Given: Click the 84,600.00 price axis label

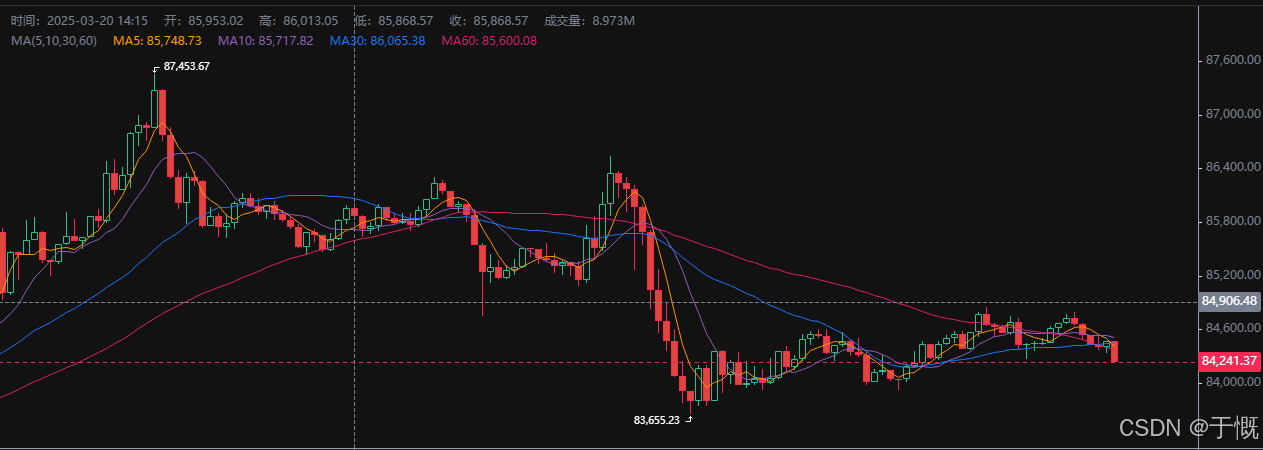Looking at the screenshot, I should click(1232, 328).
